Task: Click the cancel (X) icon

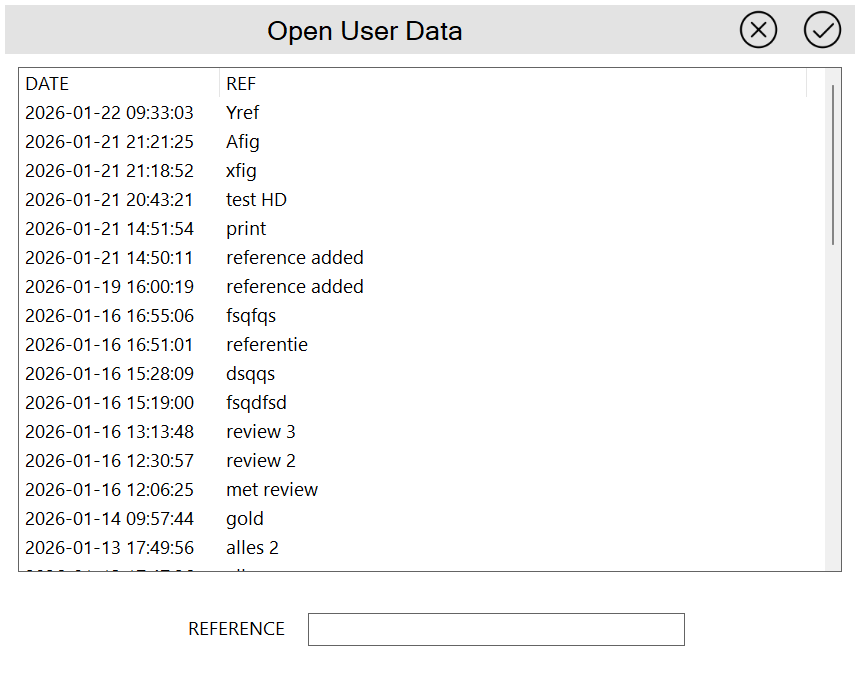Action: (758, 30)
